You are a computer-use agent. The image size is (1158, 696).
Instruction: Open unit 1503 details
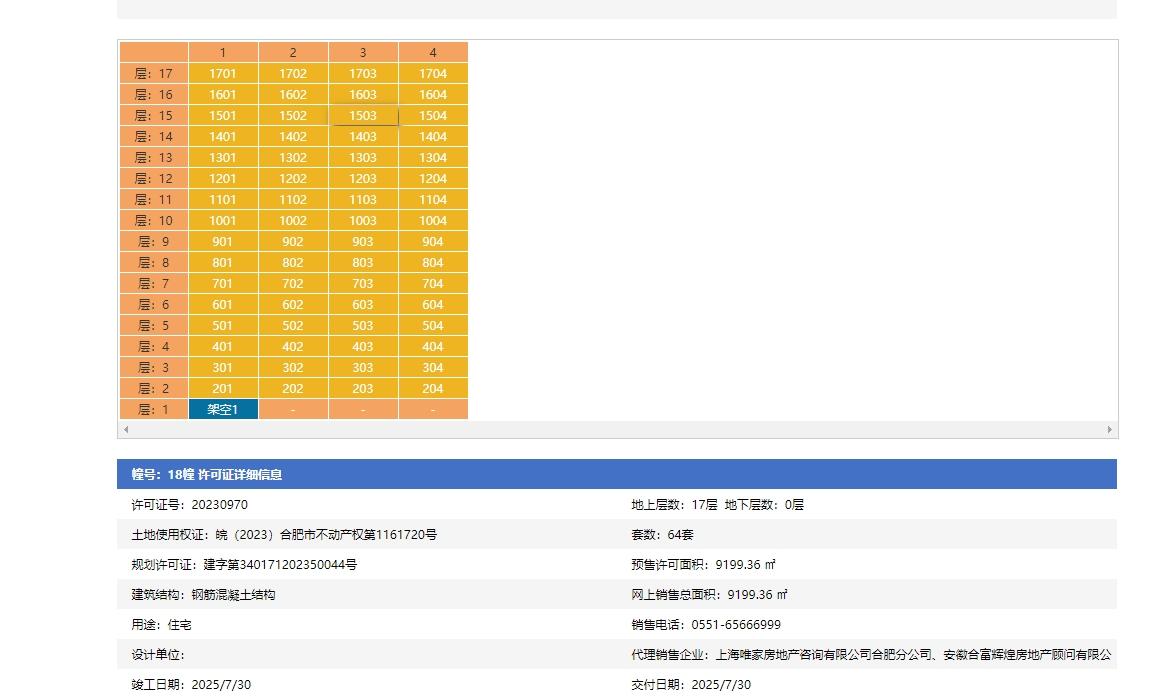[x=363, y=115]
